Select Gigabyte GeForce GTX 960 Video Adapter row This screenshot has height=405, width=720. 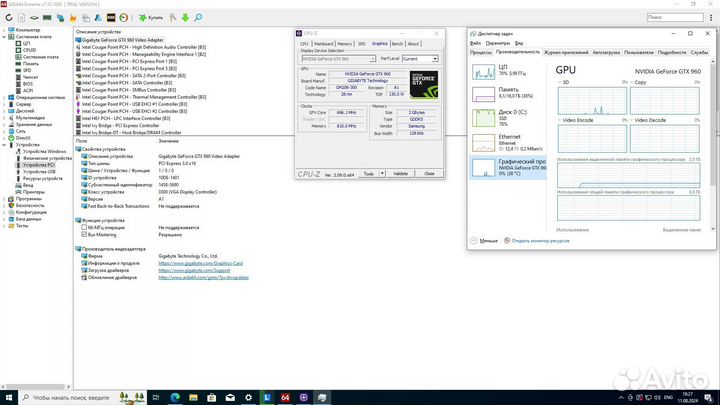[120, 40]
